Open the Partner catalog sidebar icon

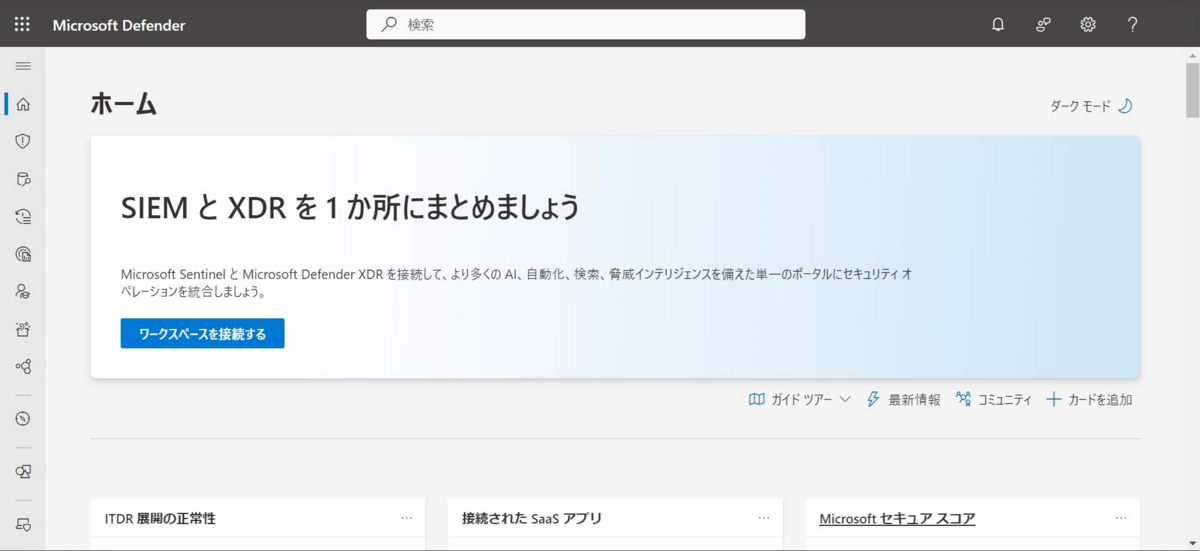[x=23, y=291]
